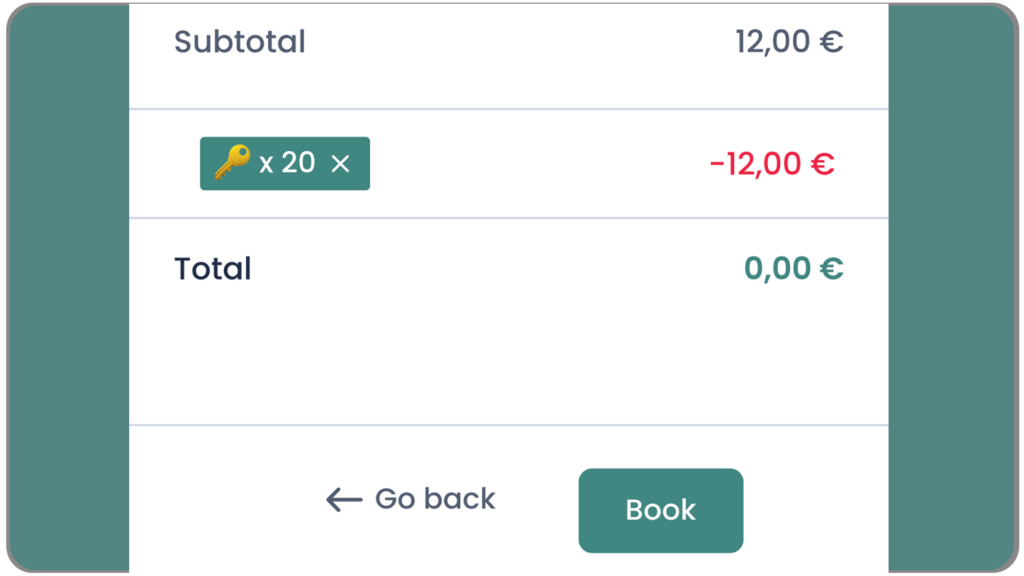Click the 12,00 € subtotal amount

789,42
